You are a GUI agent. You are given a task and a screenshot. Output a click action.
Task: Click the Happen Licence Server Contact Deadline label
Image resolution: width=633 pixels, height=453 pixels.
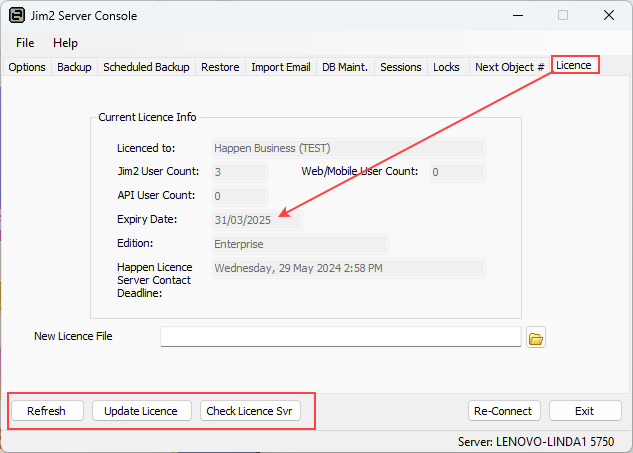coord(155,280)
